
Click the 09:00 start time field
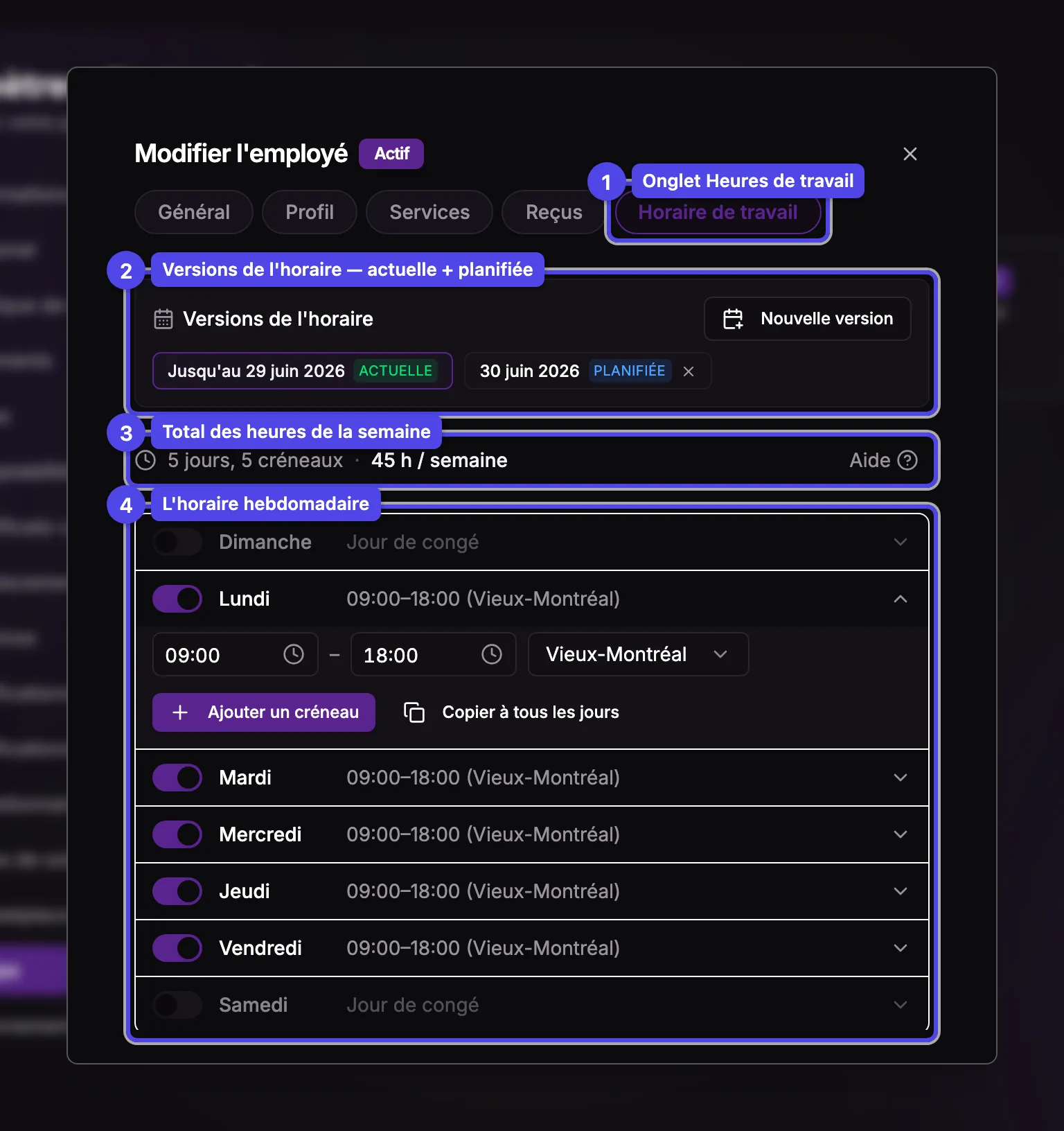tap(236, 654)
